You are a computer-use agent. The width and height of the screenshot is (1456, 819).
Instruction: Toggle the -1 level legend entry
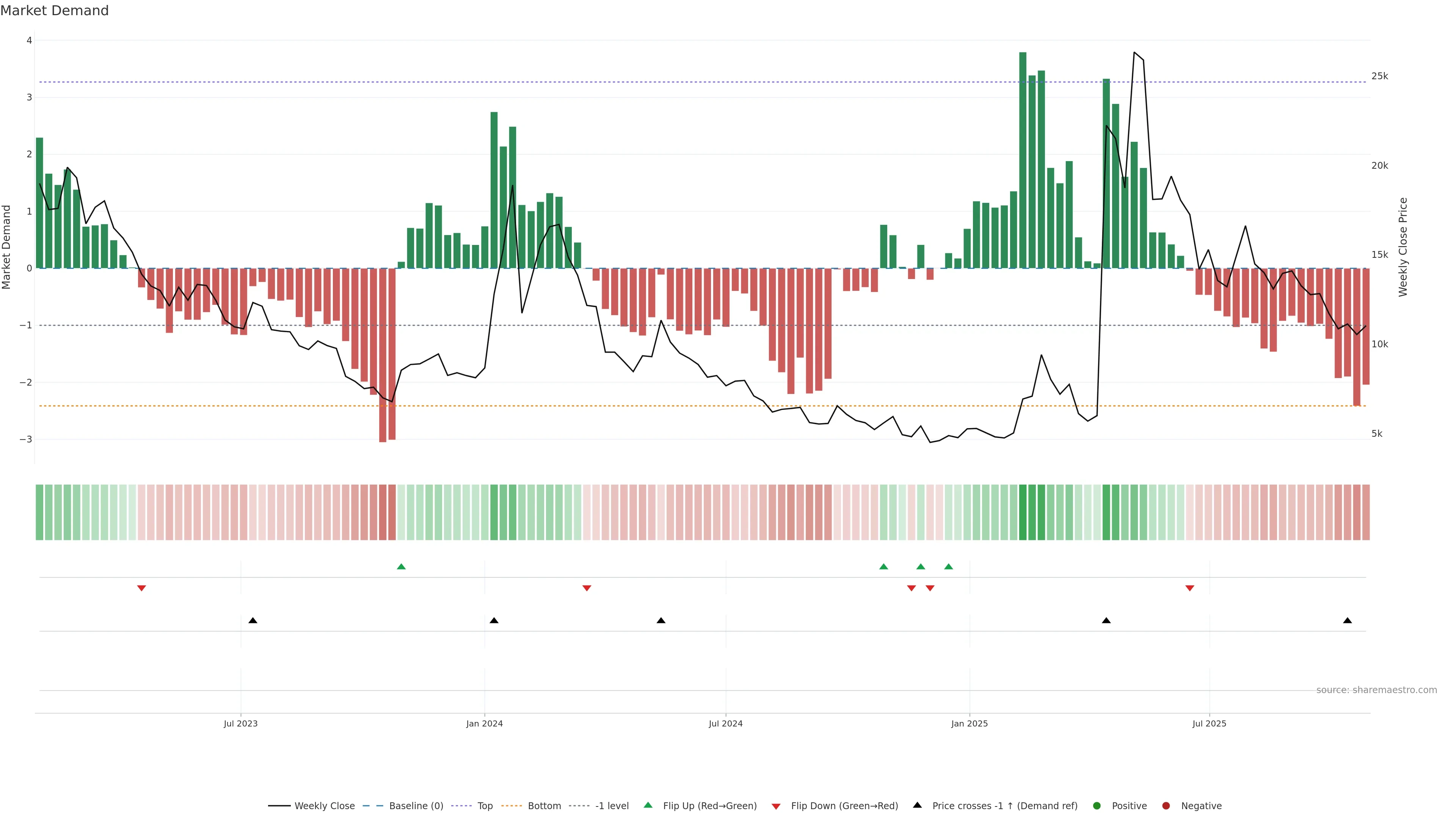(x=612, y=805)
